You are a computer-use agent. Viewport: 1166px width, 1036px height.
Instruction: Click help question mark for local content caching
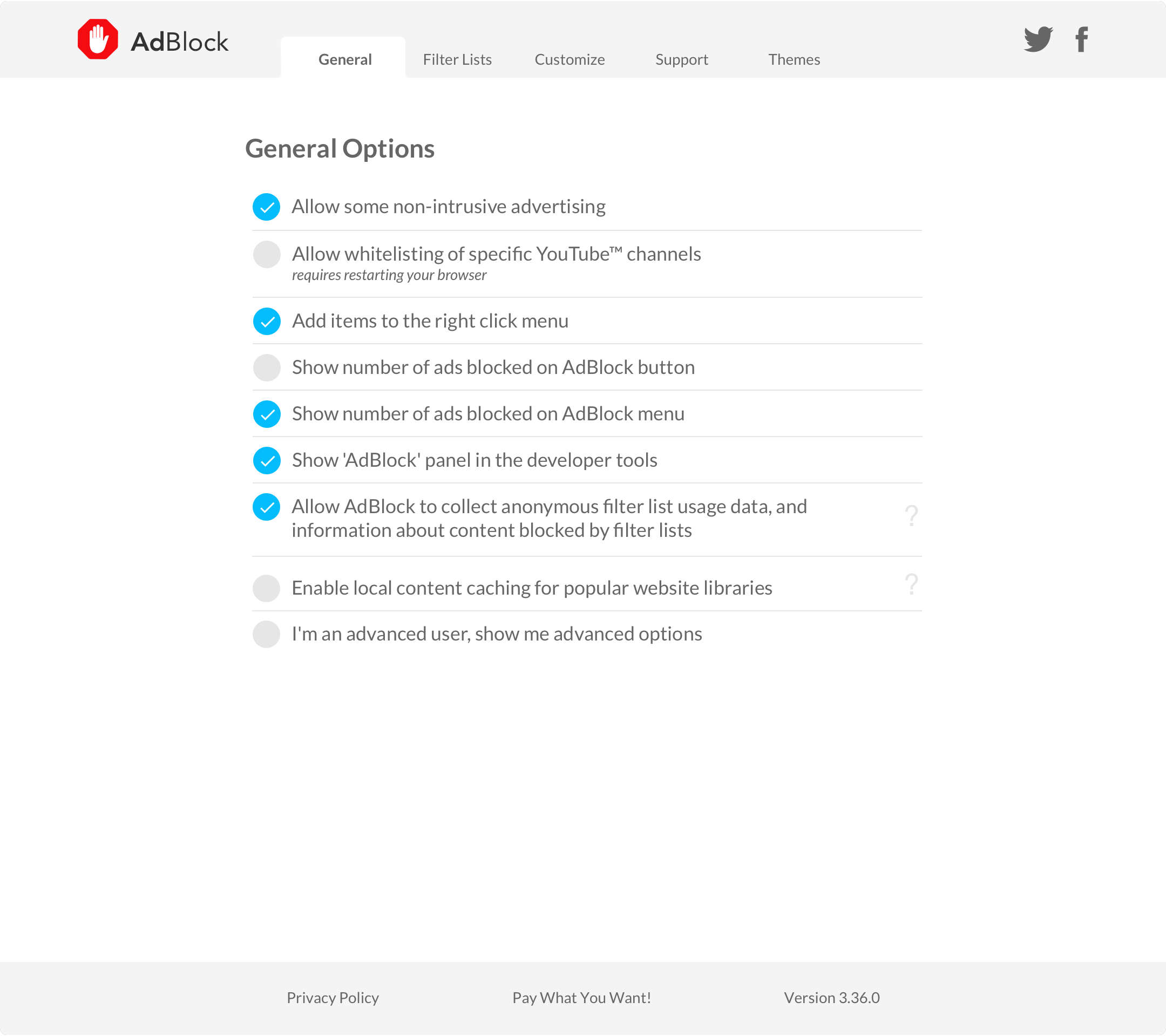(911, 585)
